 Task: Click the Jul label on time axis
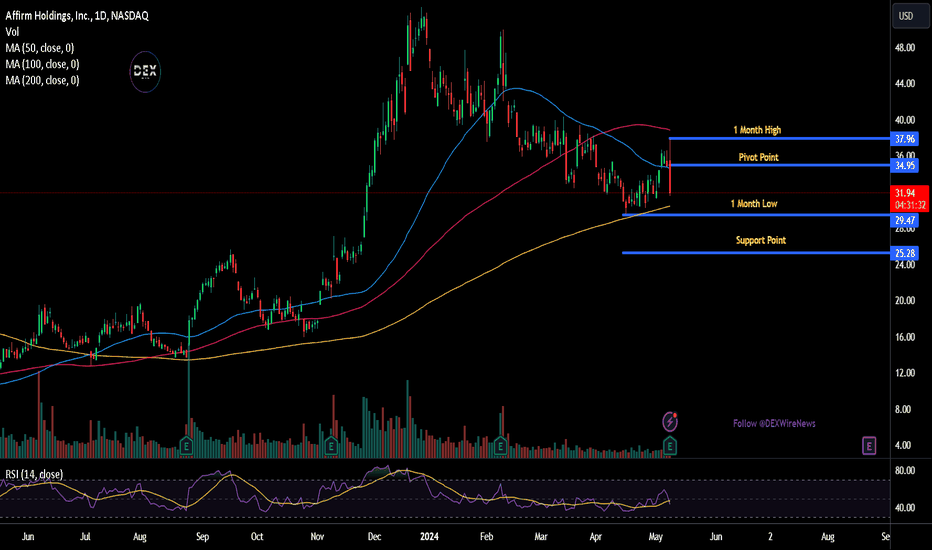(x=85, y=536)
